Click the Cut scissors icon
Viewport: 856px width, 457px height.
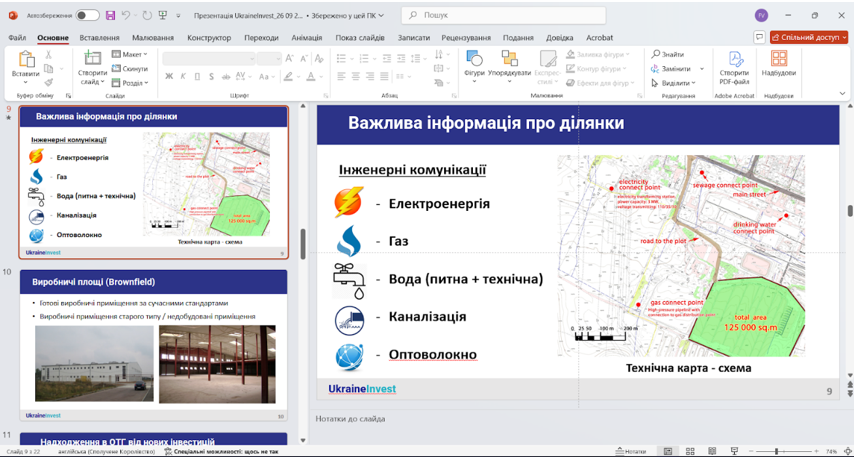pos(48,55)
